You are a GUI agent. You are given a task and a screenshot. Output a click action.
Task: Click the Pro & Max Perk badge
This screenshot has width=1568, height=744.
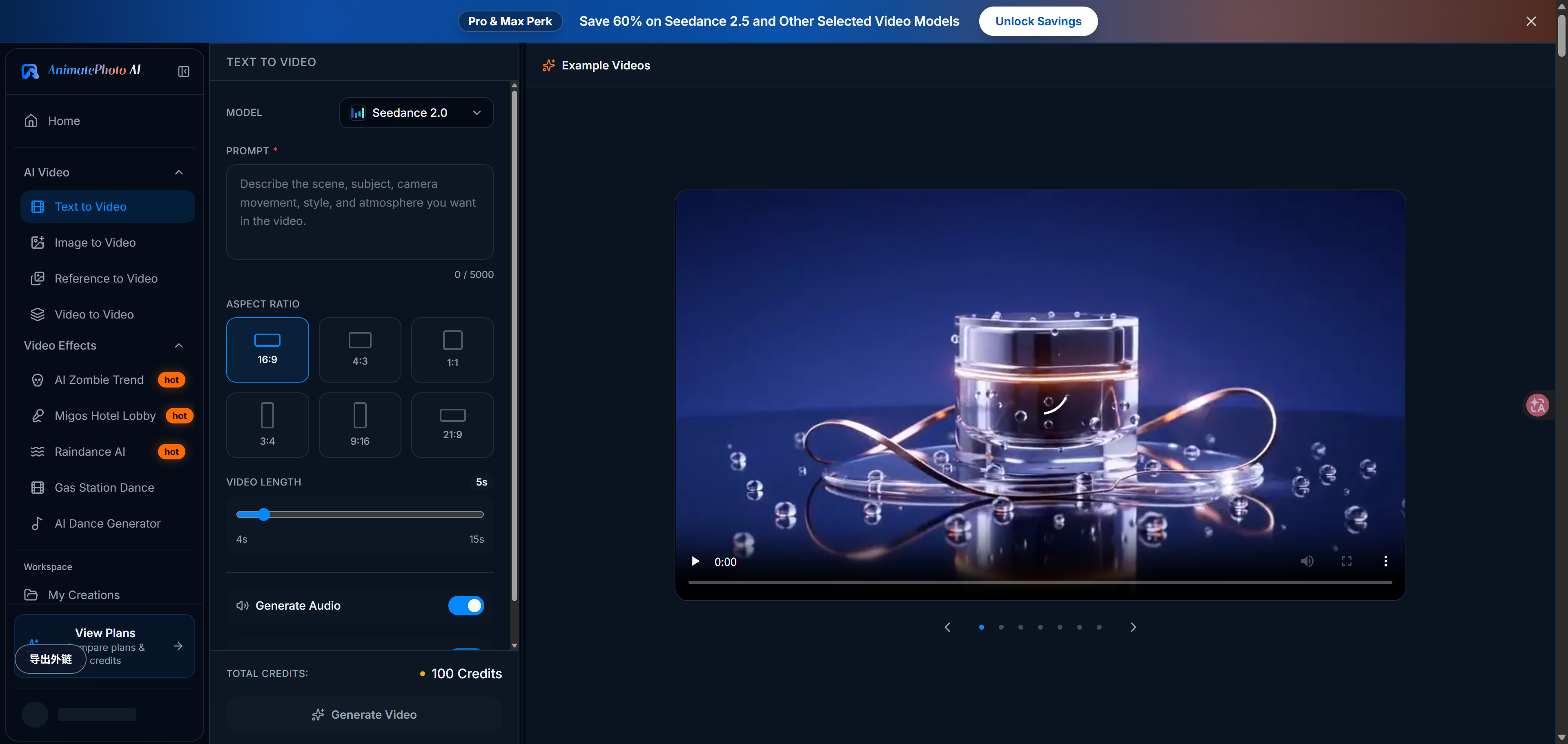coord(510,21)
